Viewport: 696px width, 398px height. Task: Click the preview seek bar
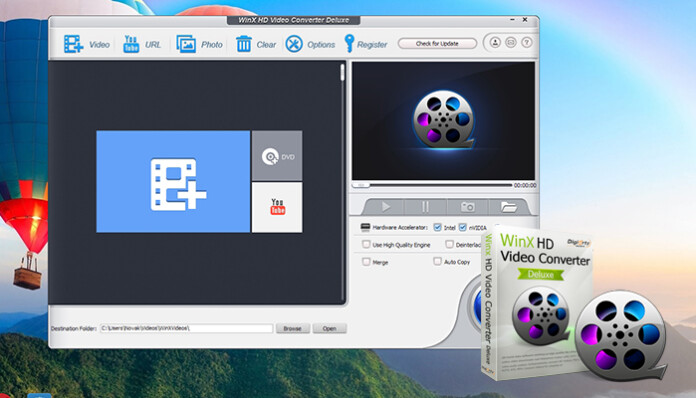point(432,185)
